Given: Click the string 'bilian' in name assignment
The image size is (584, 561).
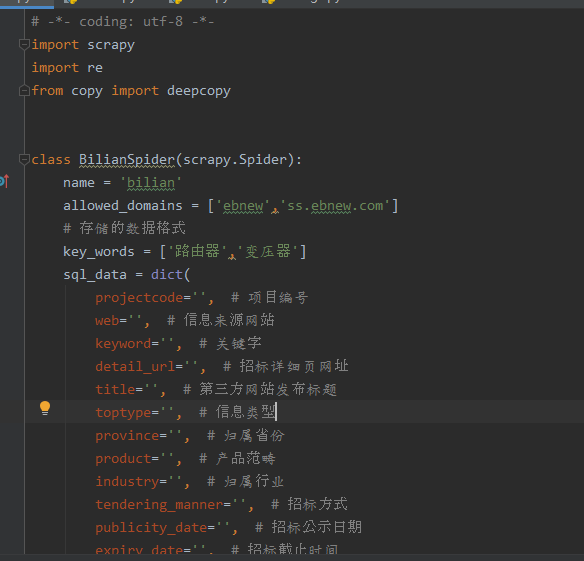Looking at the screenshot, I should tap(150, 183).
